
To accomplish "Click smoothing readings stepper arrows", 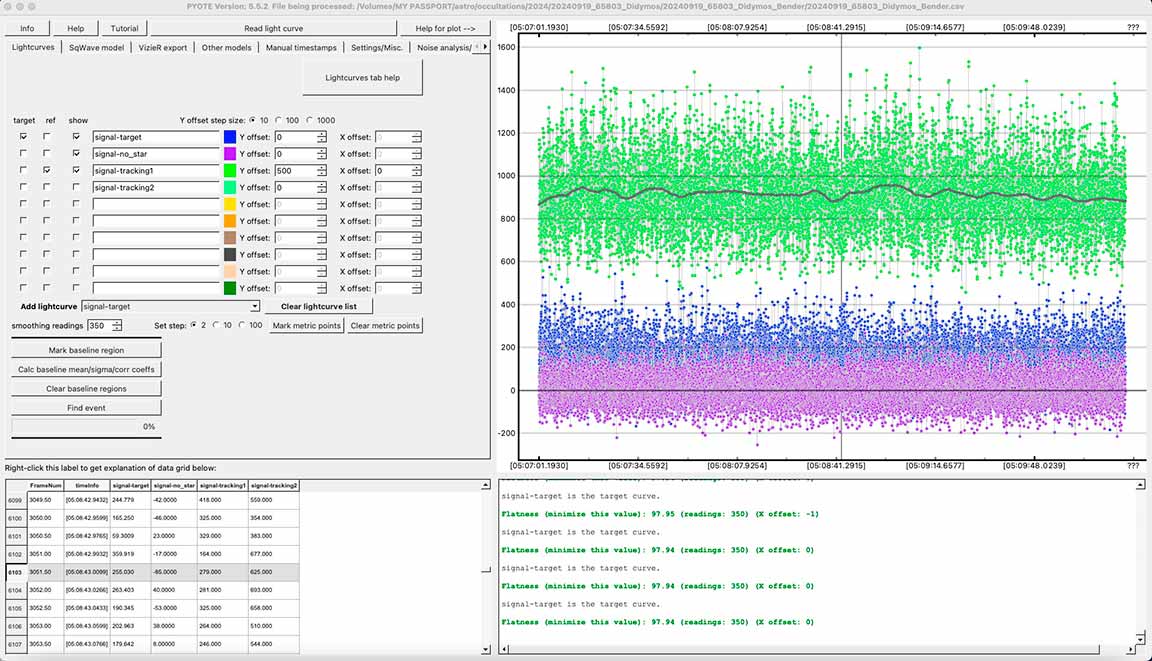I will tap(117, 325).
